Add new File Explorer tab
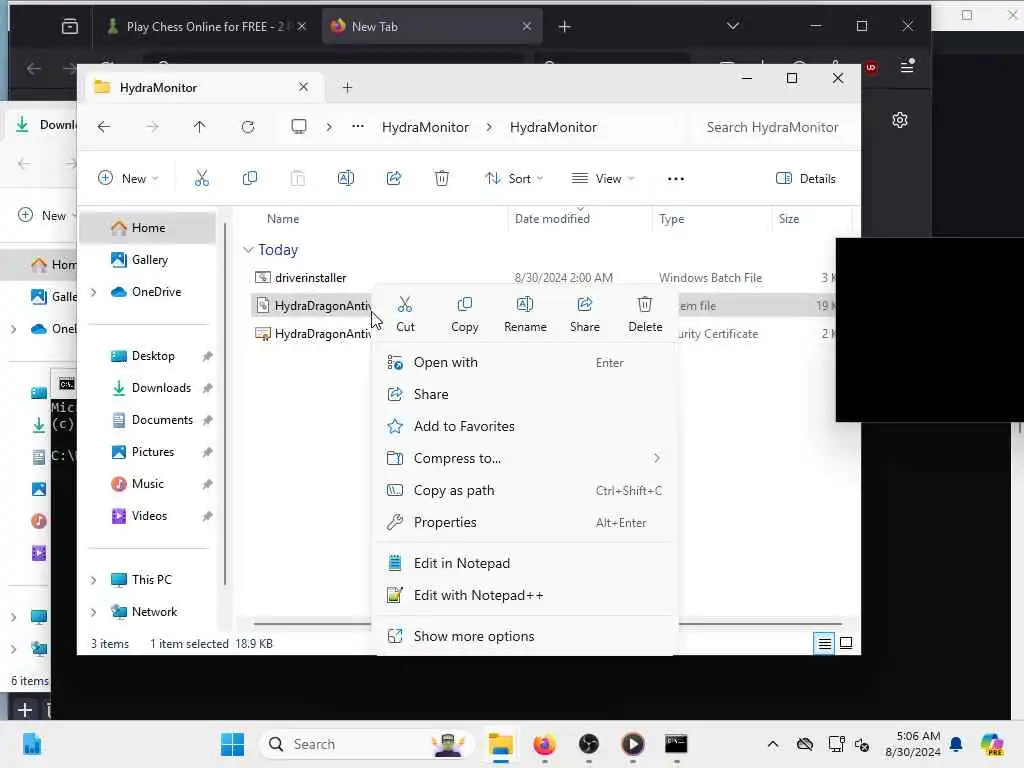Image resolution: width=1024 pixels, height=768 pixels. (347, 87)
